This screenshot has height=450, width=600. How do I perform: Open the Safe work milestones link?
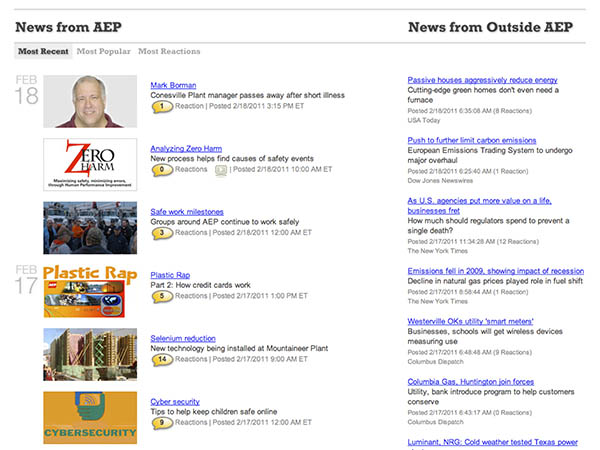(187, 212)
